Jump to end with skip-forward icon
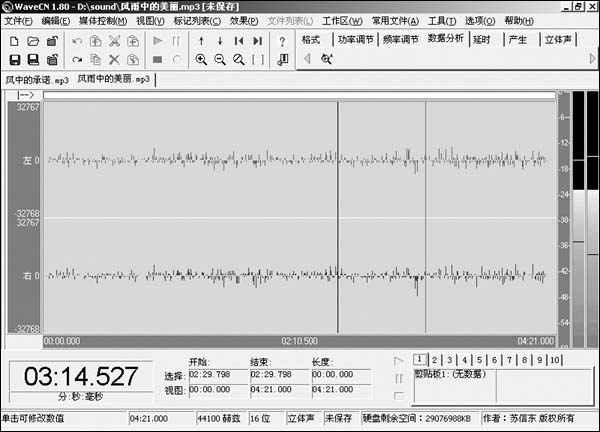The image size is (600, 432). pyautogui.click(x=258, y=41)
